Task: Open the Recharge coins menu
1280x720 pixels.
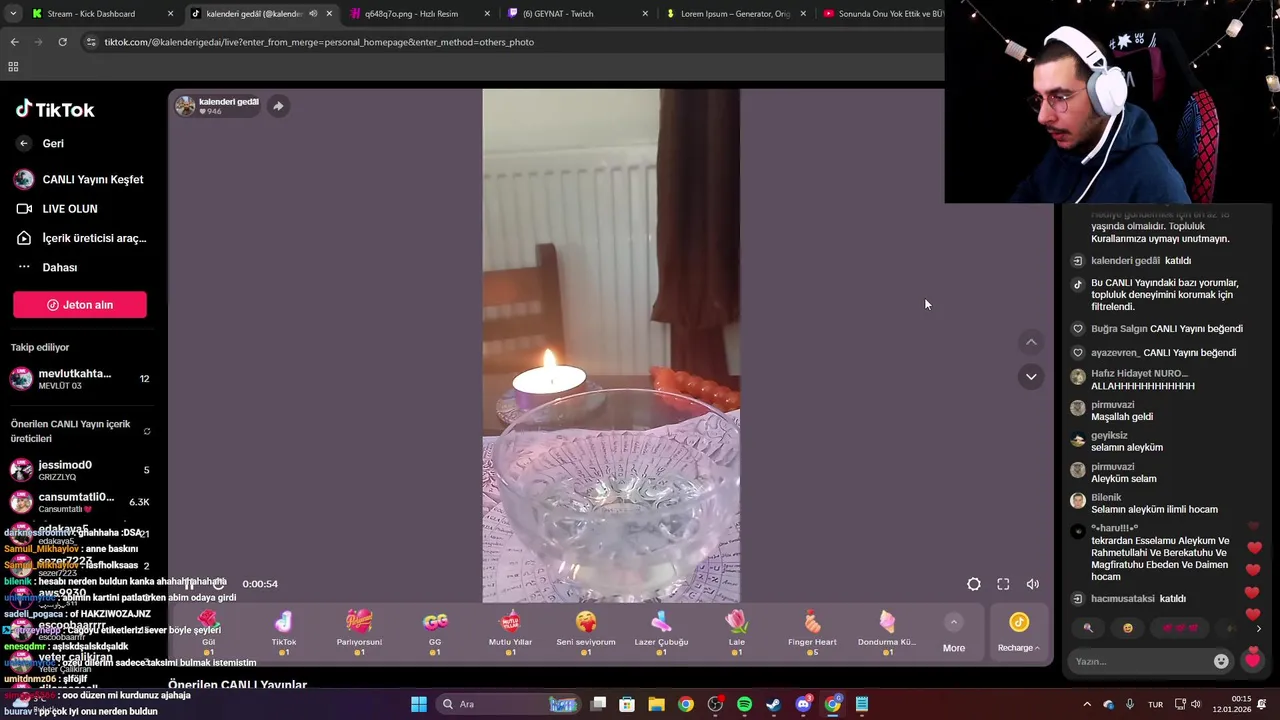Action: [x=1018, y=634]
